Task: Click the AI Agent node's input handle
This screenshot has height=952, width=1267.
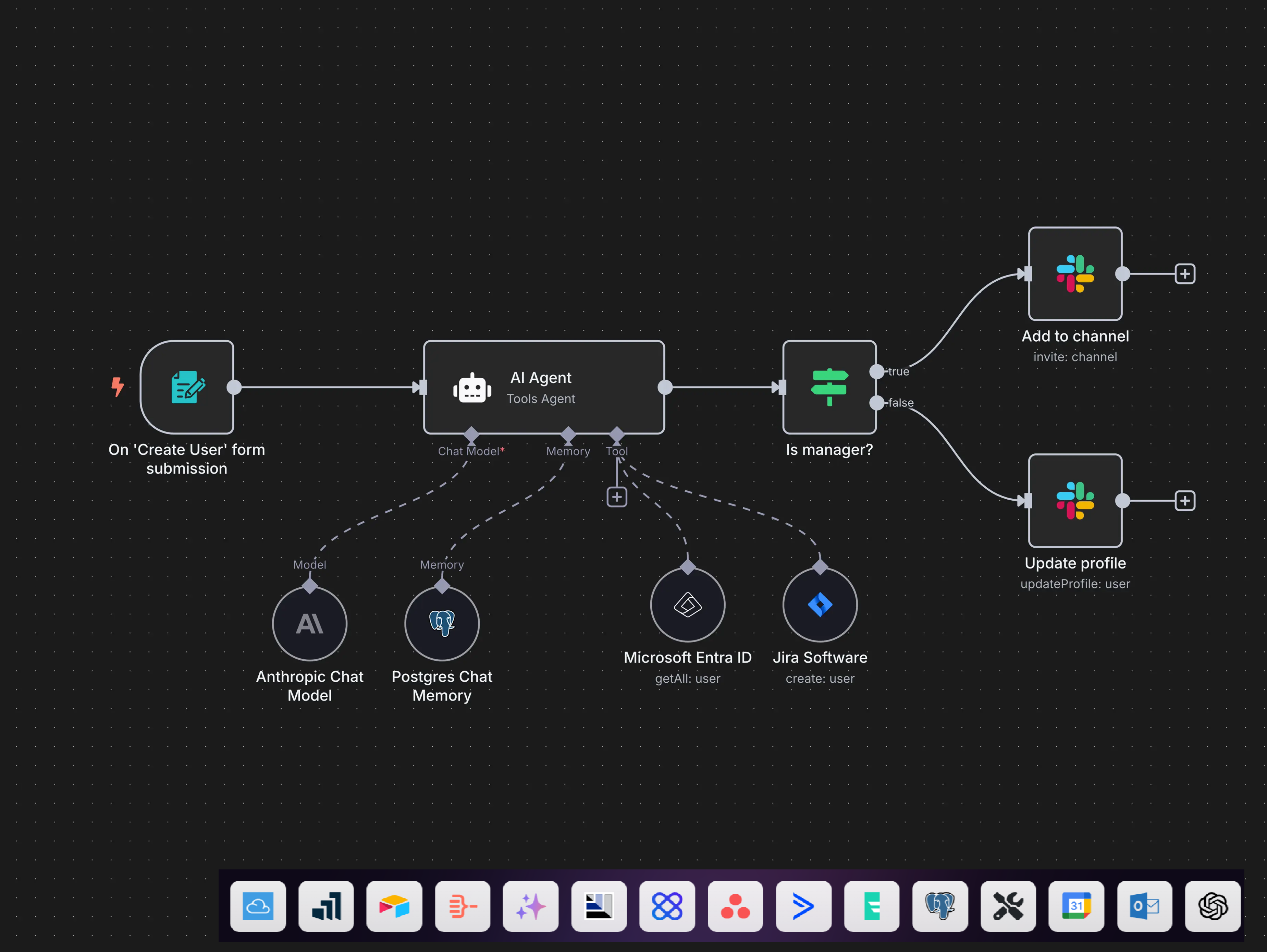Action: pos(423,387)
